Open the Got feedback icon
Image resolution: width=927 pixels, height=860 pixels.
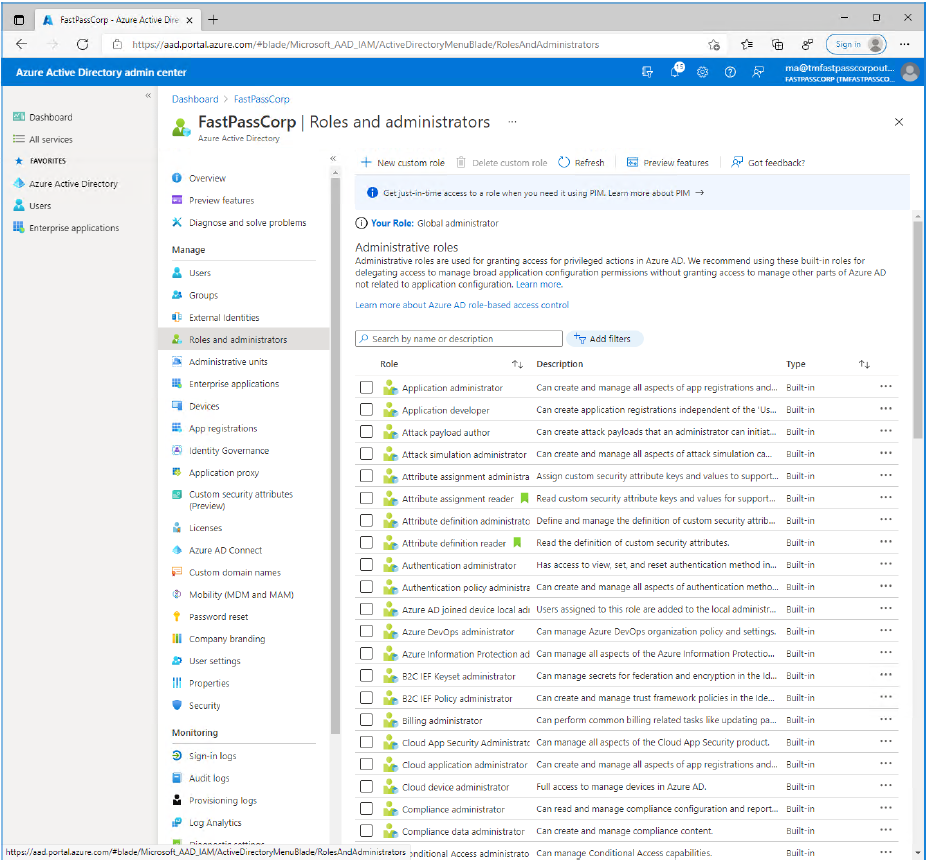(737, 163)
